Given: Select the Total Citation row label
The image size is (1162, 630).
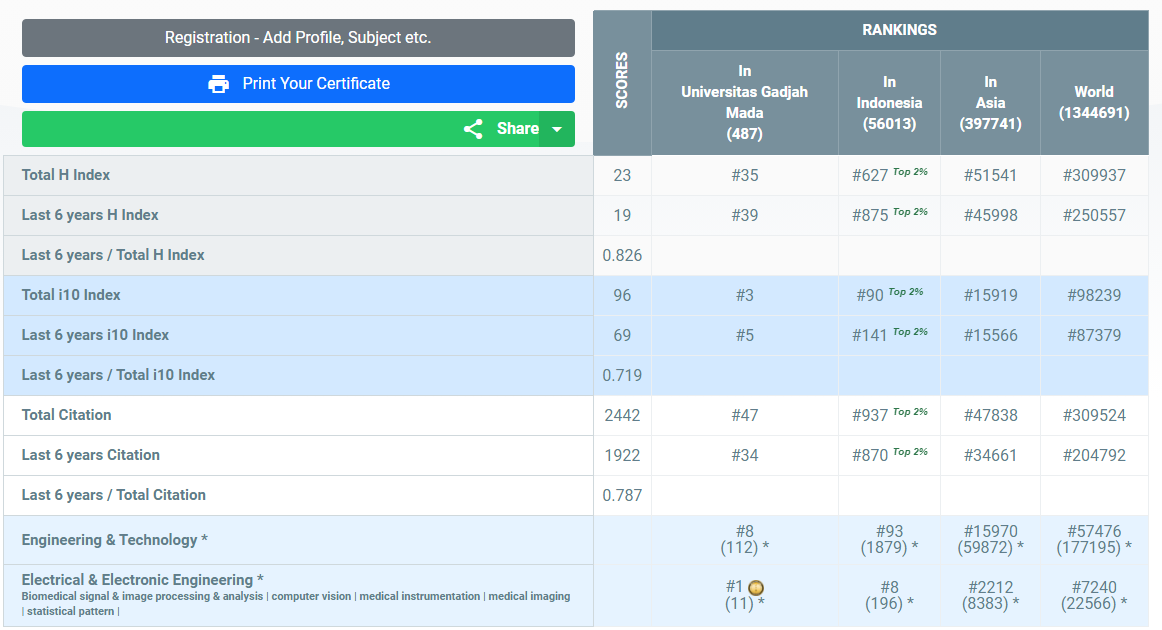Looking at the screenshot, I should [67, 415].
